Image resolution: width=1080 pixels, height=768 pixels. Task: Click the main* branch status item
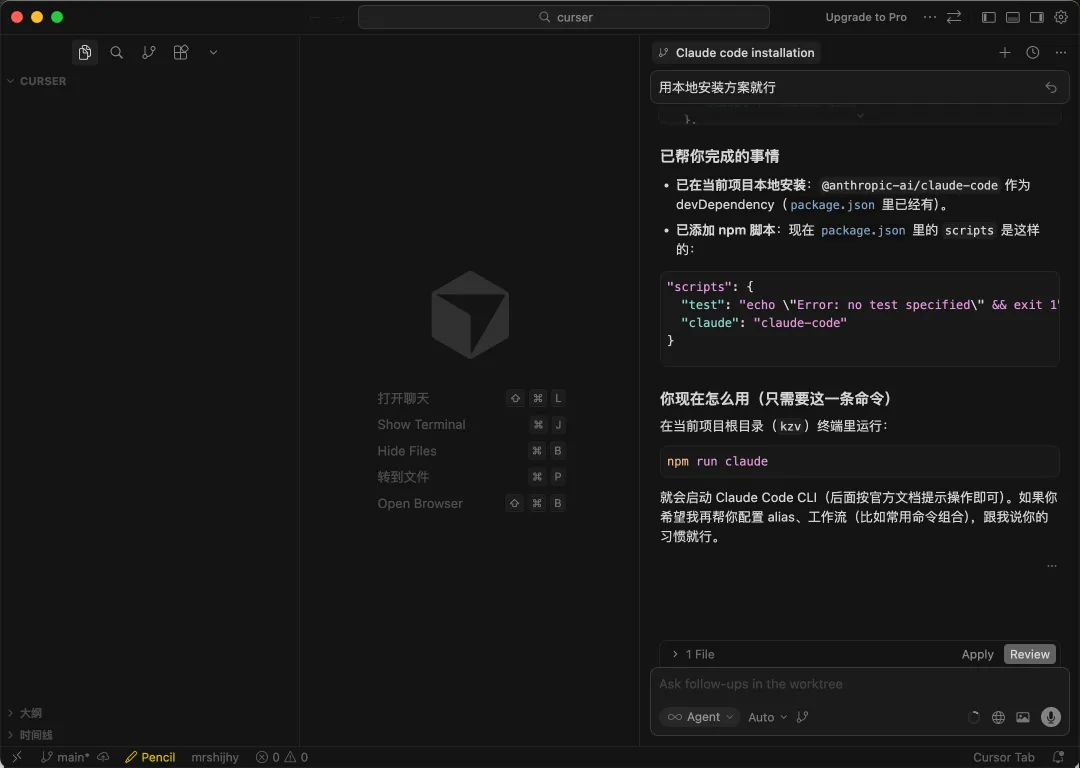[x=65, y=757]
